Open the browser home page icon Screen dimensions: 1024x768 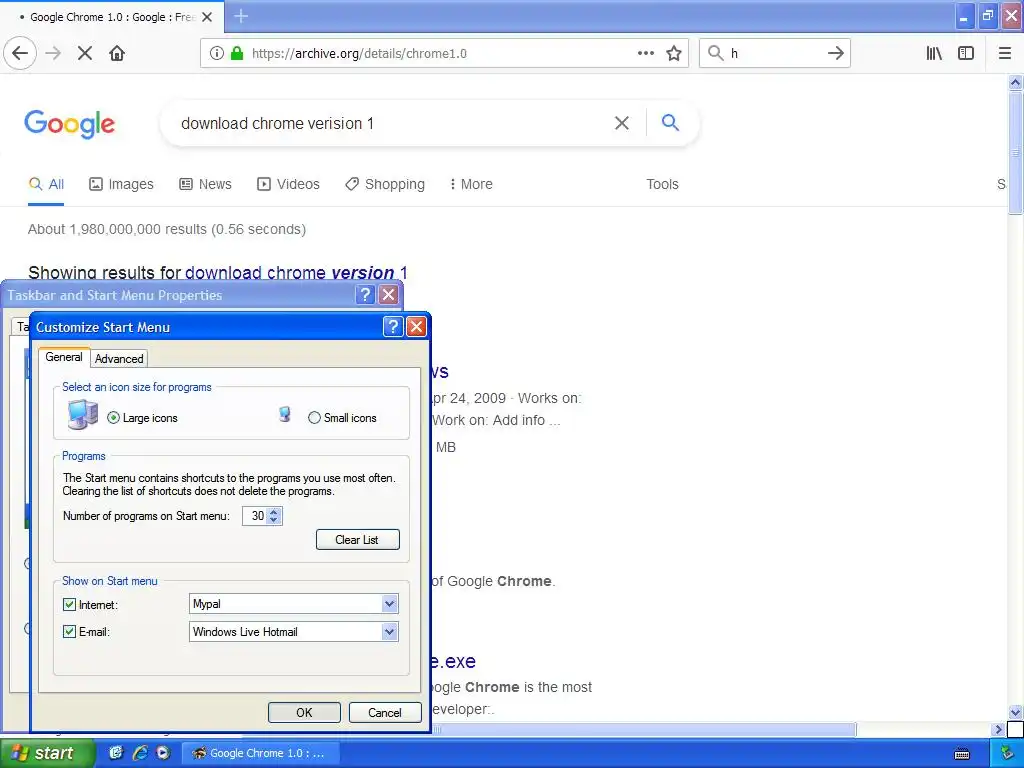(117, 53)
